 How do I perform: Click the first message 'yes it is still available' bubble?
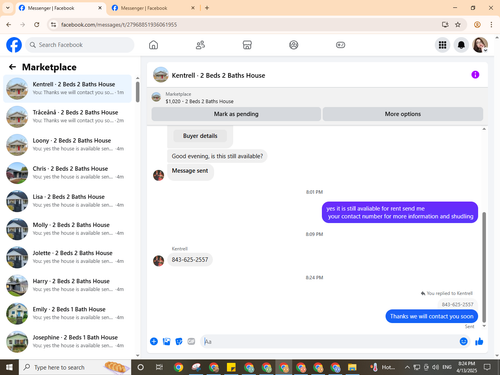point(400,212)
